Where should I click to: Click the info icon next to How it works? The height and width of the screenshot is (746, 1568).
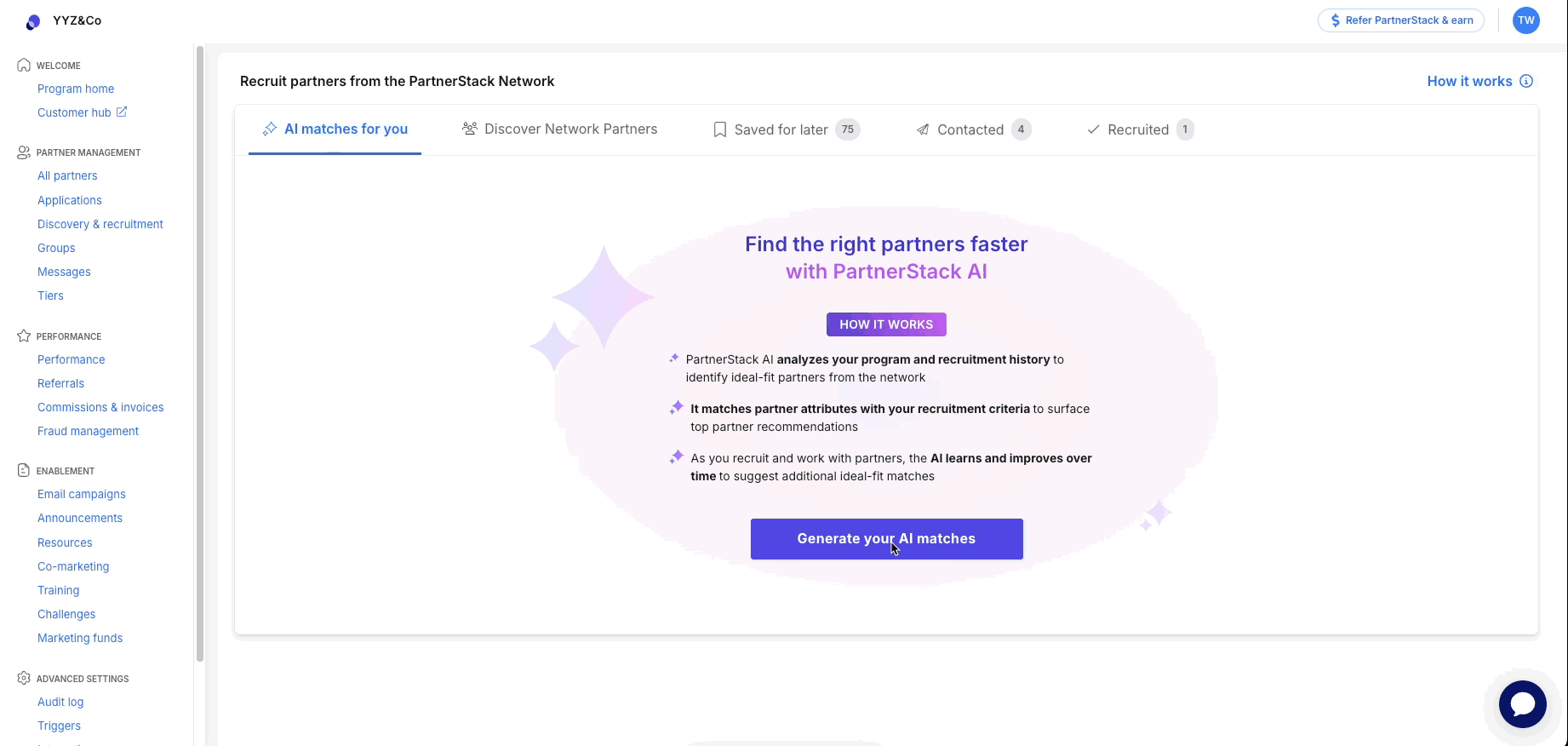(1526, 81)
